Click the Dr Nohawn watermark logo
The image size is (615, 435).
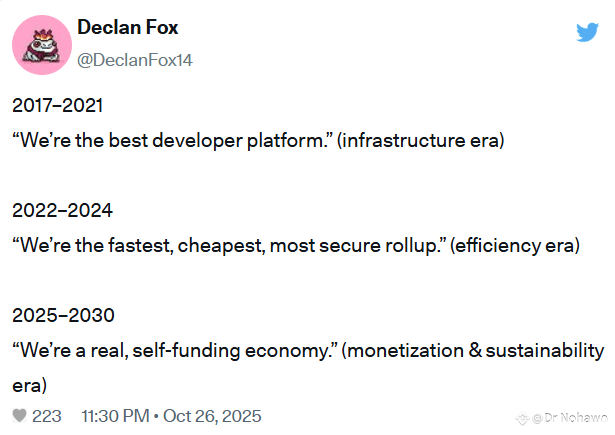click(522, 419)
